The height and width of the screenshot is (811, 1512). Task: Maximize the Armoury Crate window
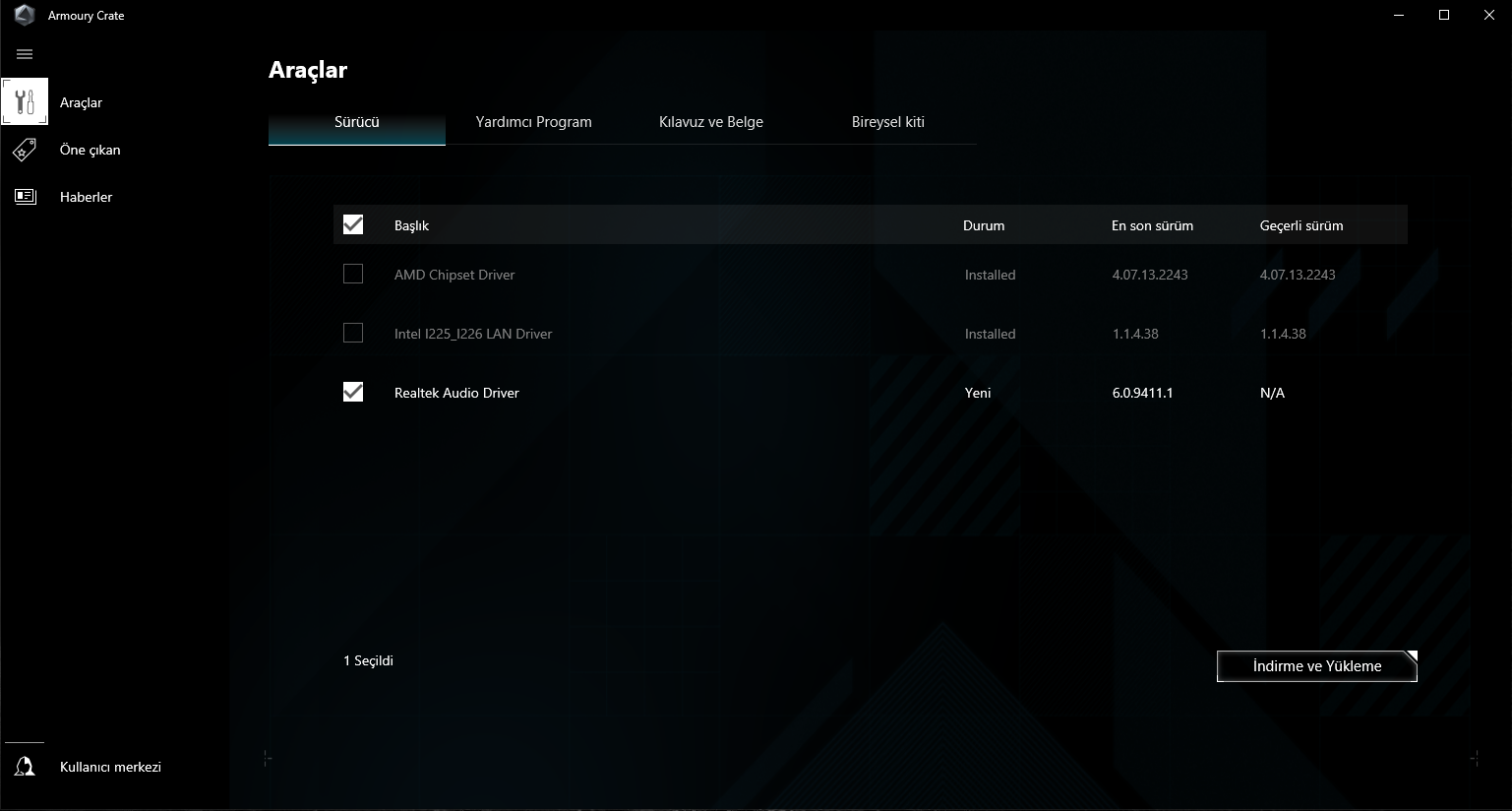click(1444, 15)
